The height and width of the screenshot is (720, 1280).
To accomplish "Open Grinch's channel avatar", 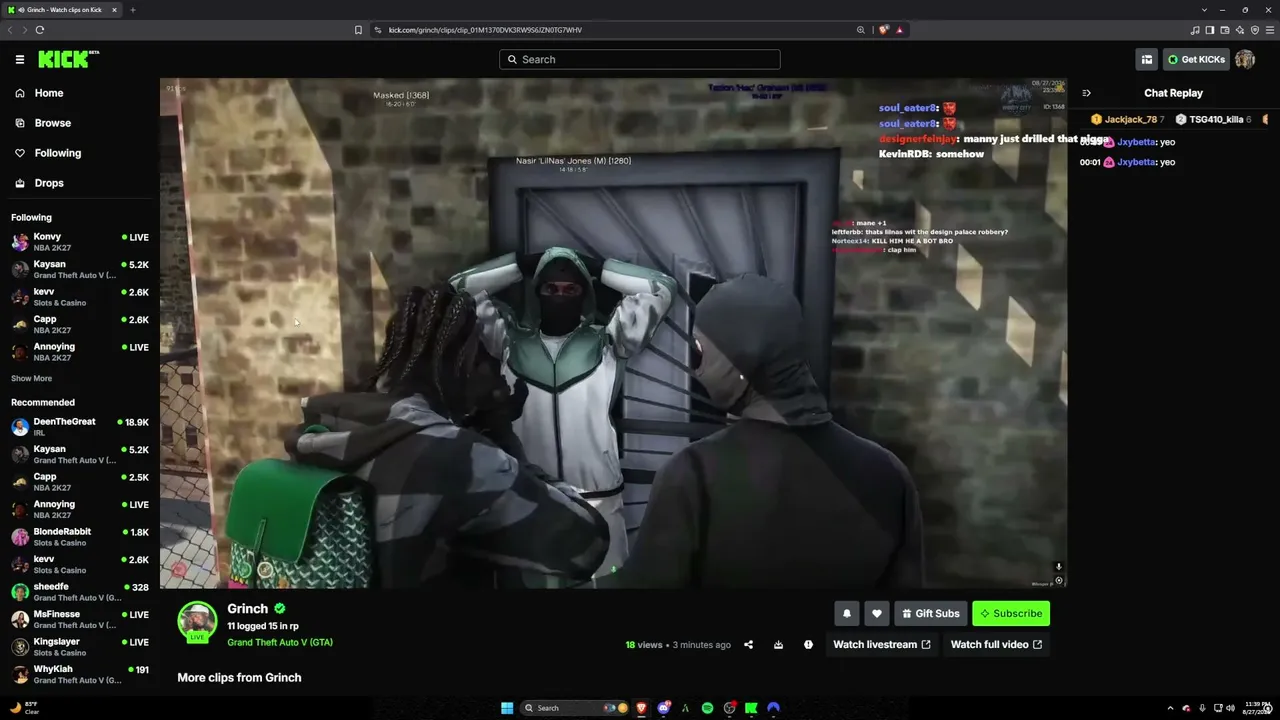I will (x=197, y=621).
